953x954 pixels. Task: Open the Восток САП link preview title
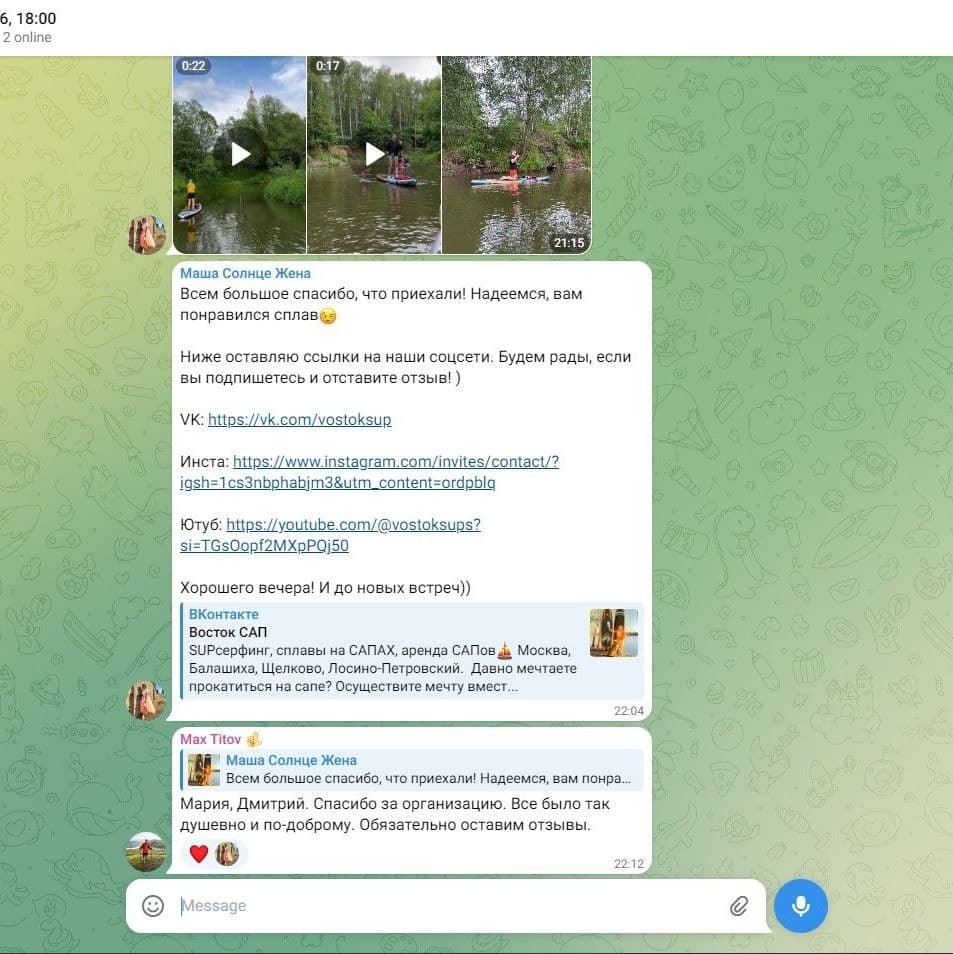pyautogui.click(x=228, y=632)
